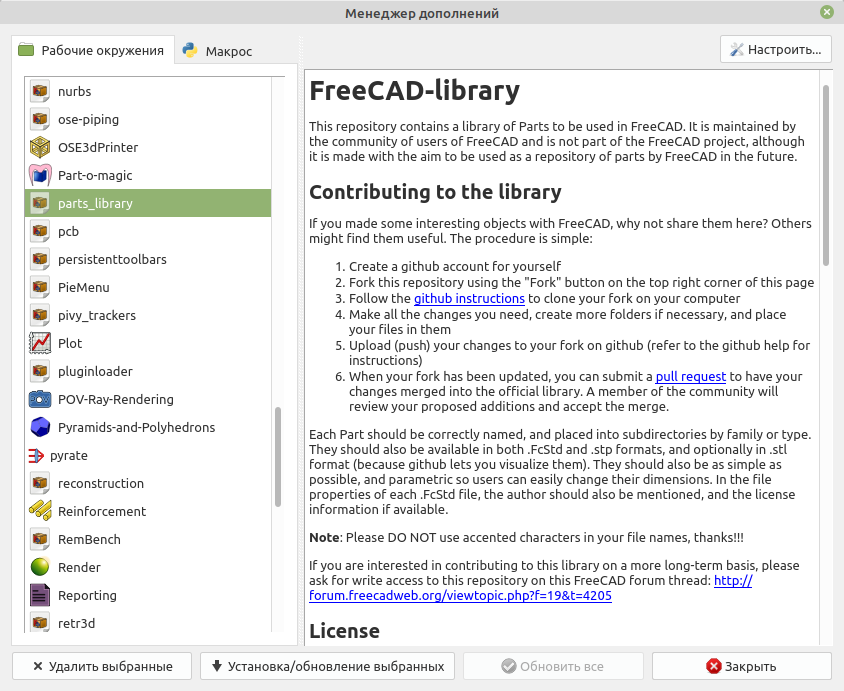The width and height of the screenshot is (844, 691).
Task: Select the retr3d entry
Action: pyautogui.click(x=148, y=622)
